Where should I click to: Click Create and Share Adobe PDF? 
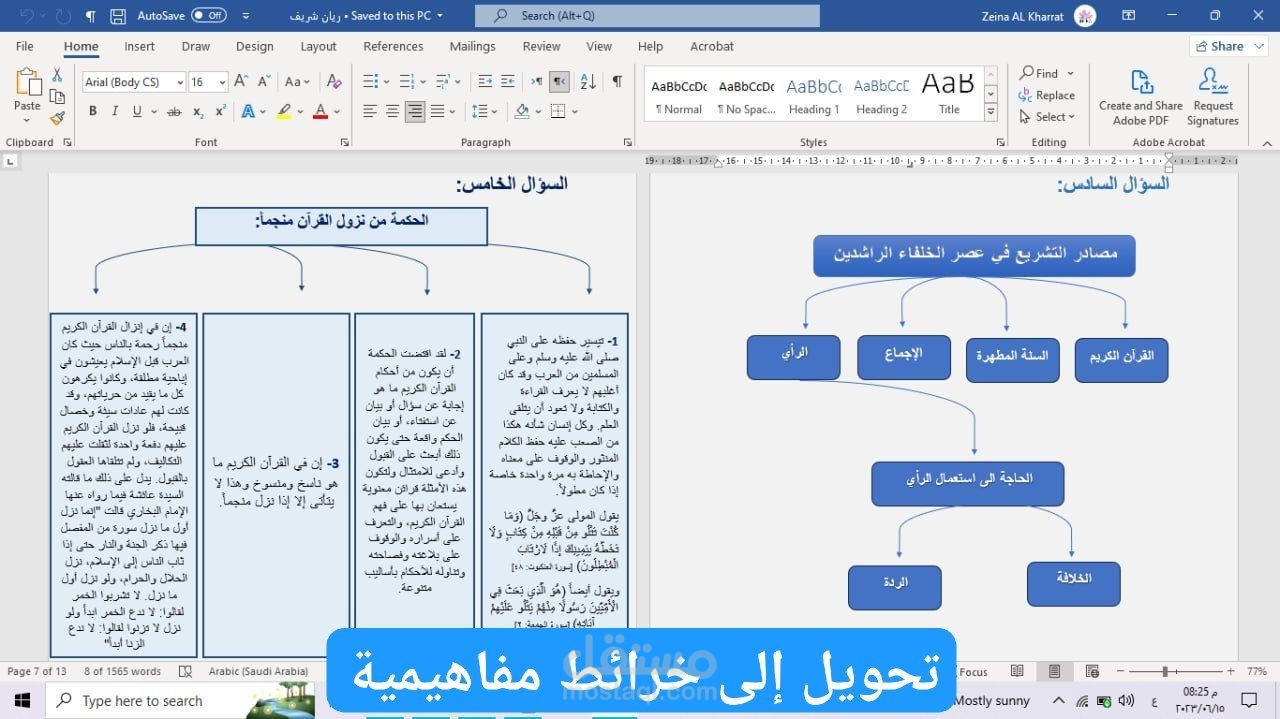pos(1140,95)
